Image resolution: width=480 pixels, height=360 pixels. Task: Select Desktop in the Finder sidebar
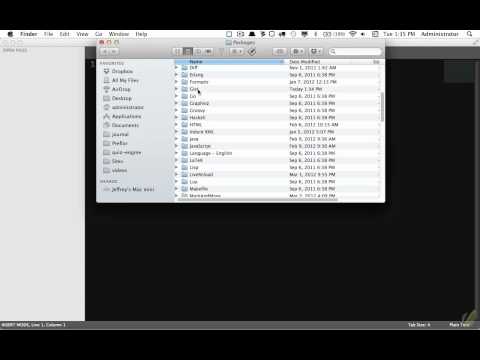[118, 98]
